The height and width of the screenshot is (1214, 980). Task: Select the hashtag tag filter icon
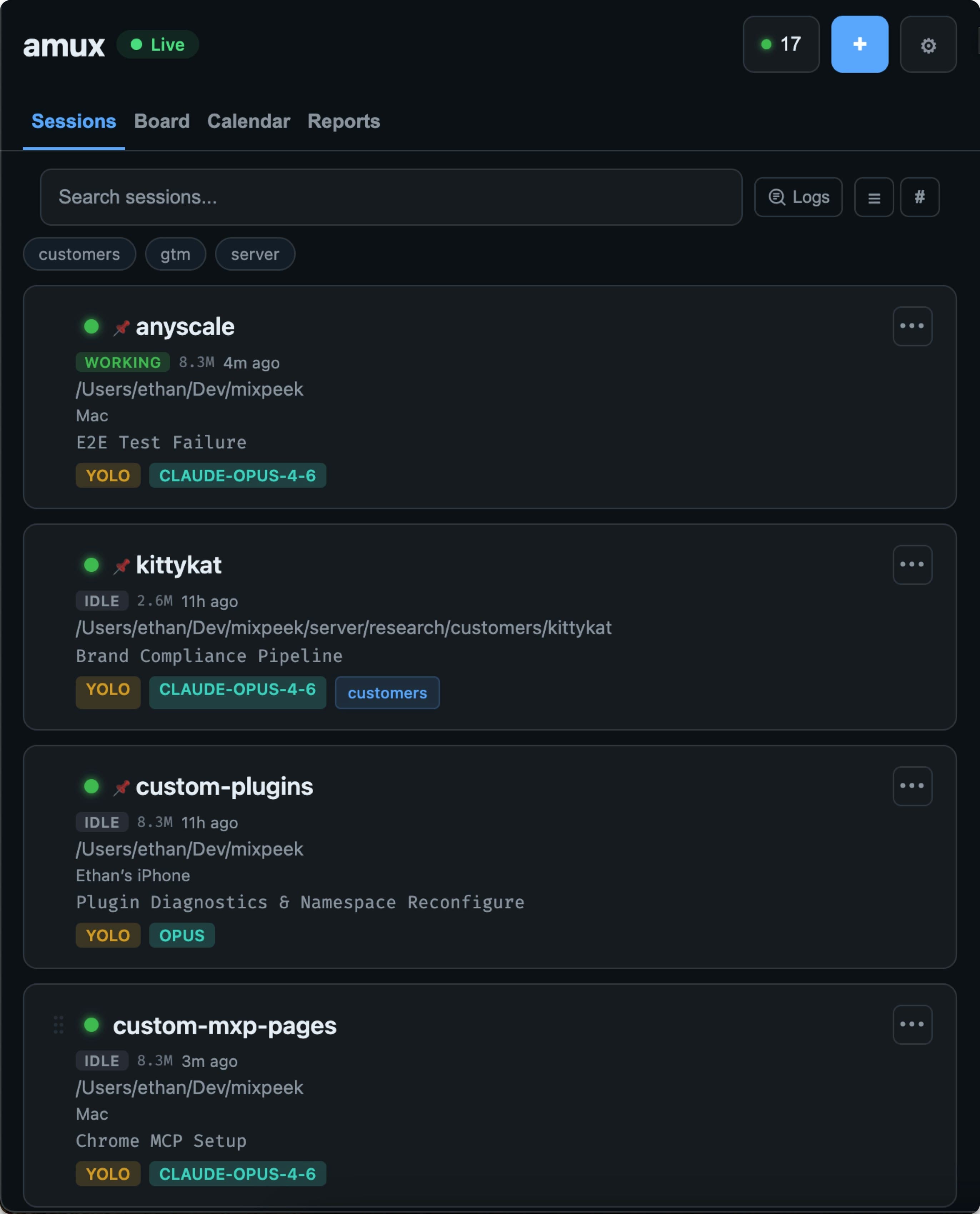coord(920,197)
